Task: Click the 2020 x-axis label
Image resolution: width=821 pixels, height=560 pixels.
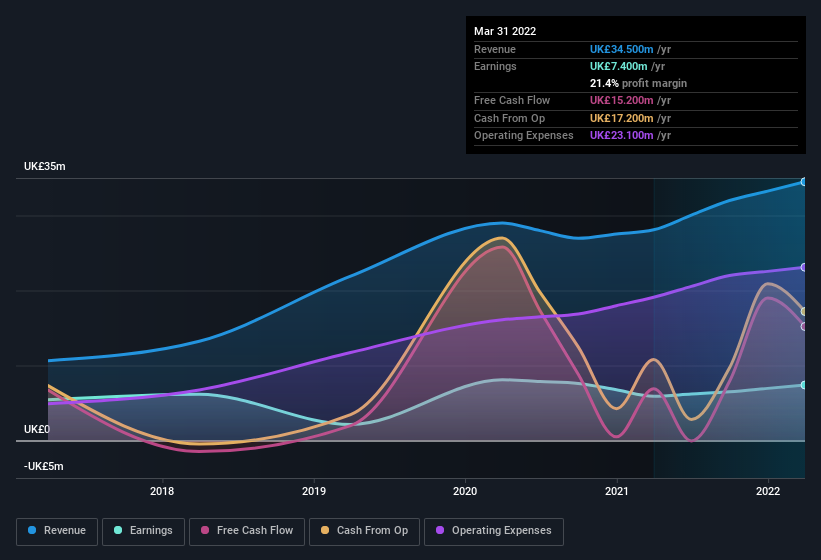Action: click(465, 491)
